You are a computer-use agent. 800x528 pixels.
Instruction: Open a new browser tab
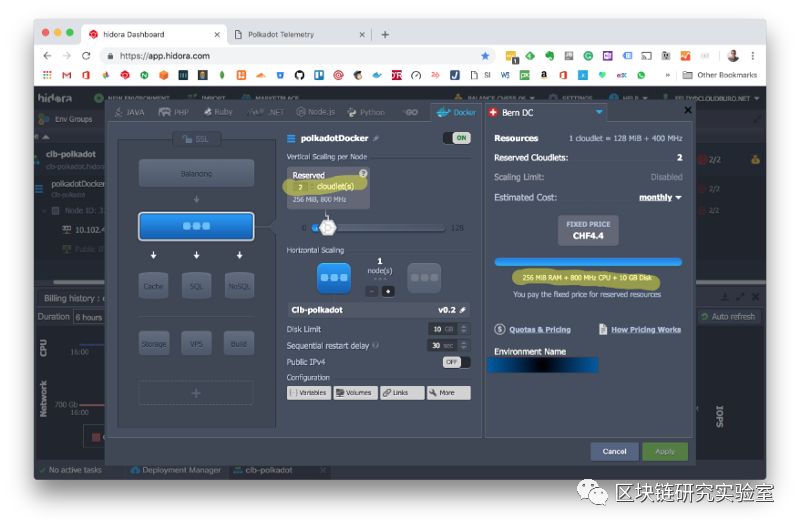click(385, 35)
